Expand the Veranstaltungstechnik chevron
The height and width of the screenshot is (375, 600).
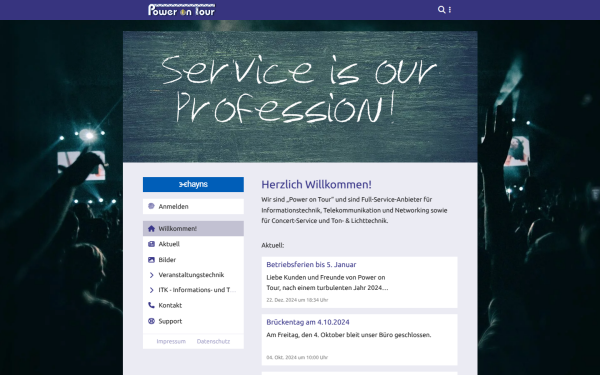coord(151,275)
